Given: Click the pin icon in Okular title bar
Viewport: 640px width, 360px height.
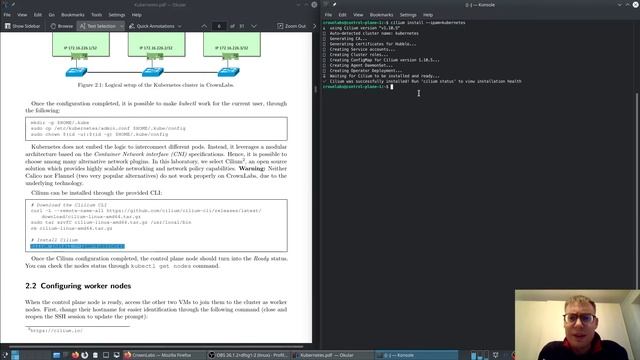Looking at the screenshot, I should [x=13, y=4].
